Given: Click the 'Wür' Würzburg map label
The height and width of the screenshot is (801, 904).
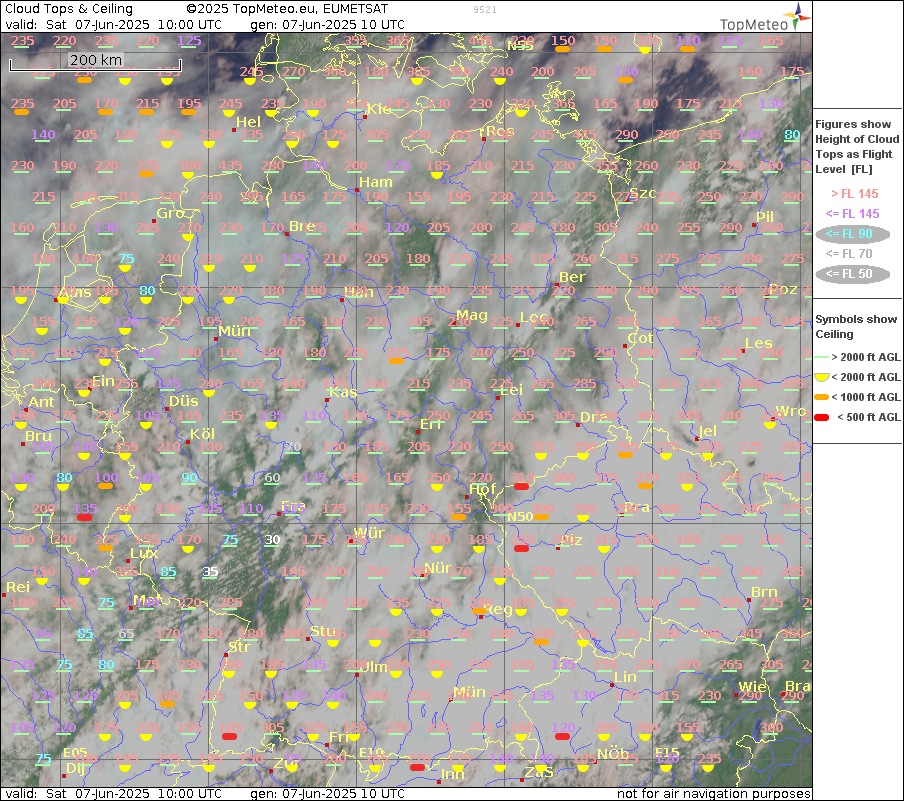Looking at the screenshot, I should coord(369,533).
